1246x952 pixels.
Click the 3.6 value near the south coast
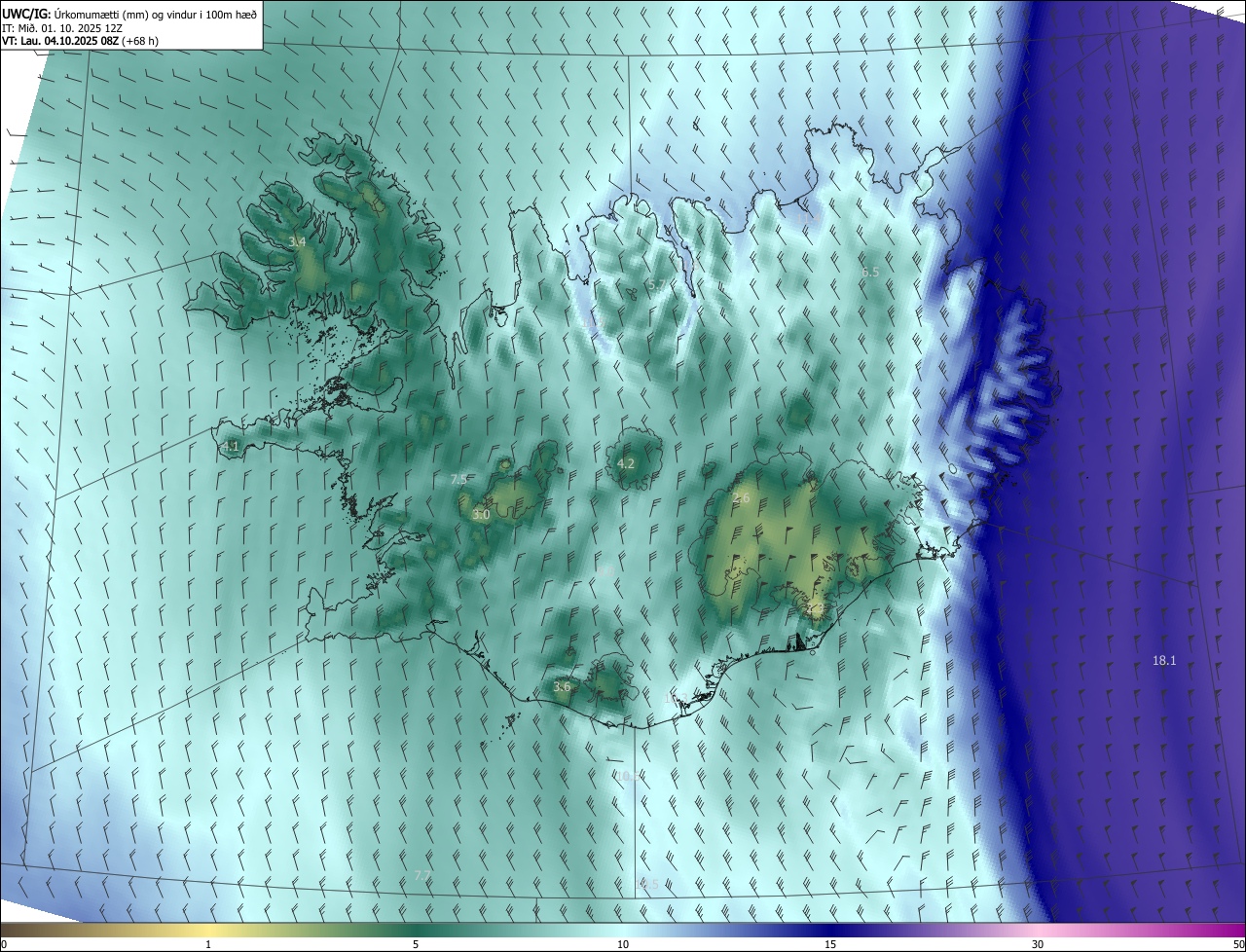point(562,686)
